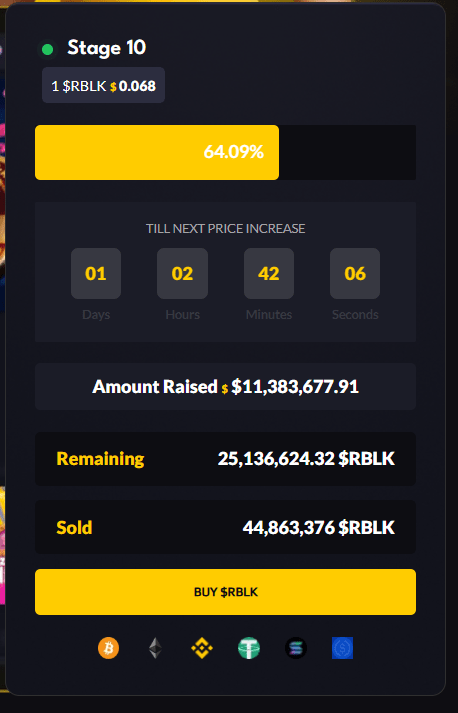Pick the Solana payment icon
The image size is (458, 713).
coord(296,648)
